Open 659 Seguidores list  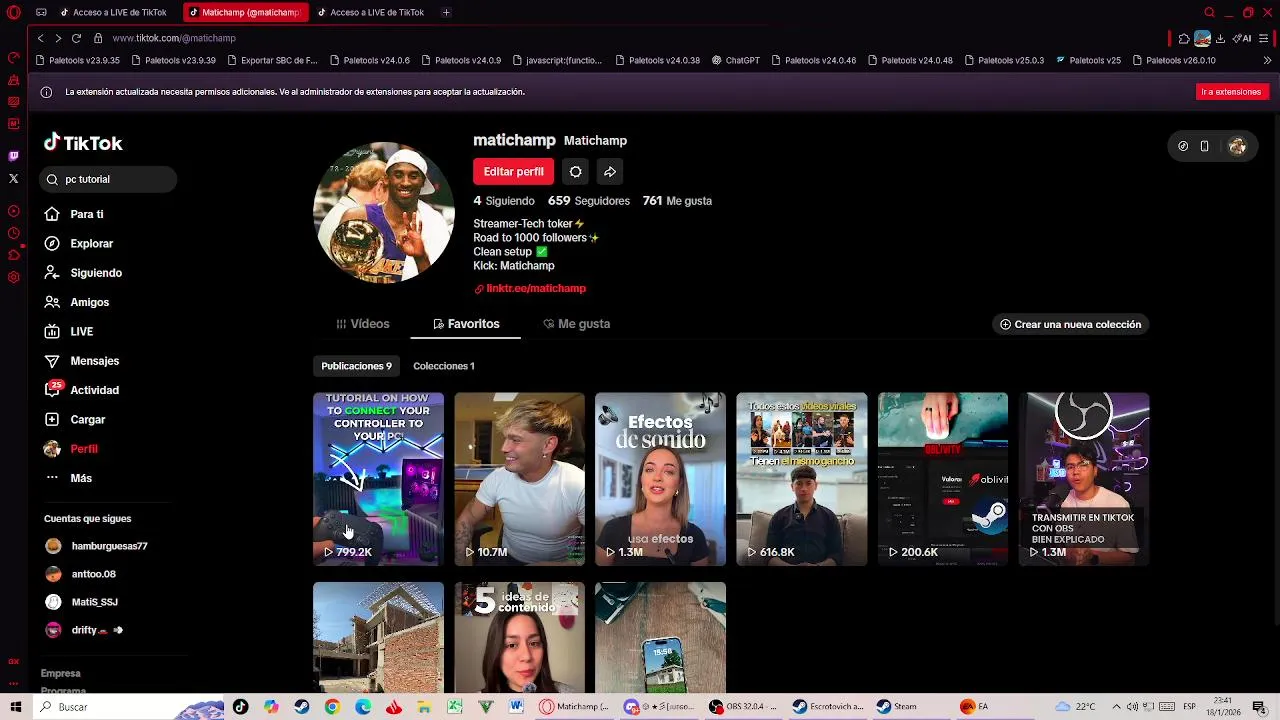click(x=589, y=201)
